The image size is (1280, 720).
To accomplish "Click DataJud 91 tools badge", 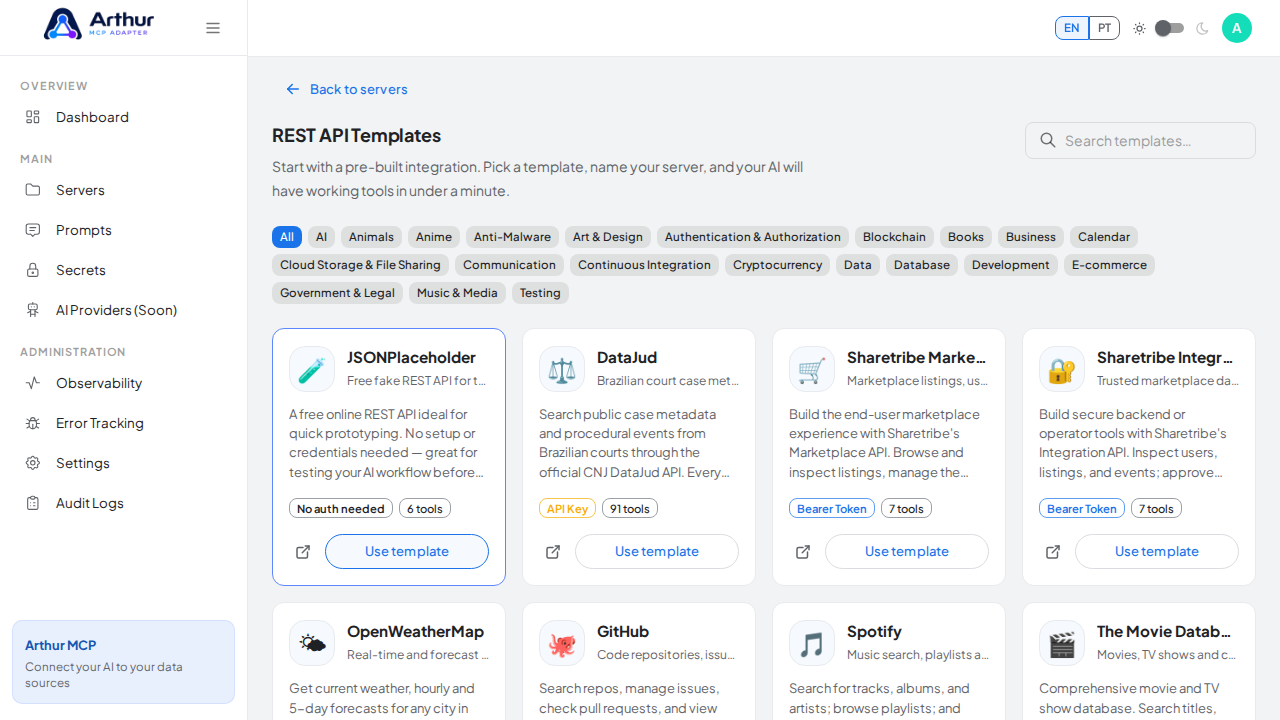I will coord(630,509).
